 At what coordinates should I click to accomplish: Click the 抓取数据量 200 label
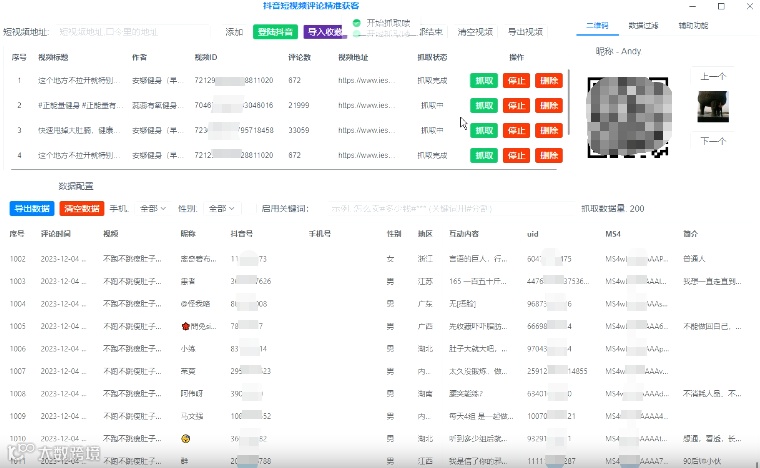coord(613,208)
